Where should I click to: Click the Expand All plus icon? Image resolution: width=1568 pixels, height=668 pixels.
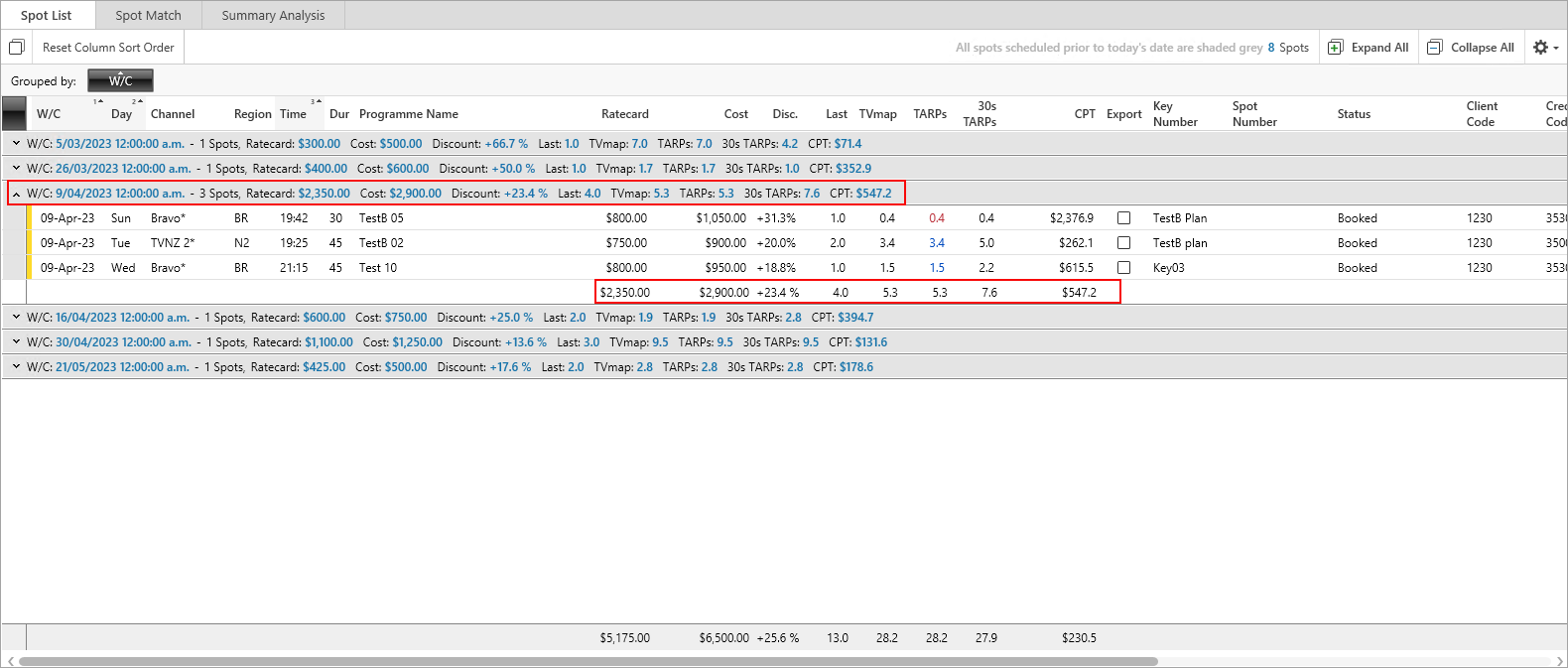click(x=1336, y=48)
